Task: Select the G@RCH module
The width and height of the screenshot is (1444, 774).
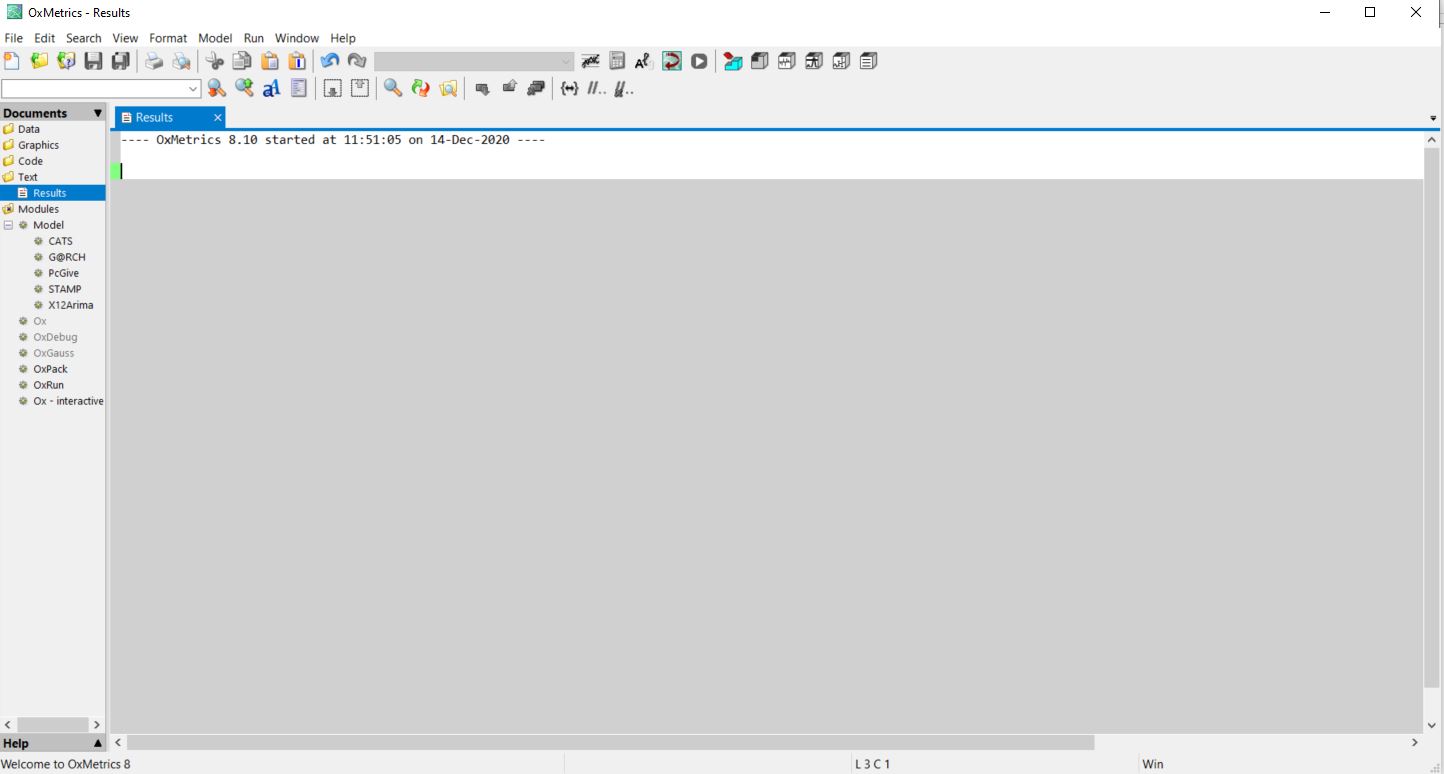Action: point(66,257)
